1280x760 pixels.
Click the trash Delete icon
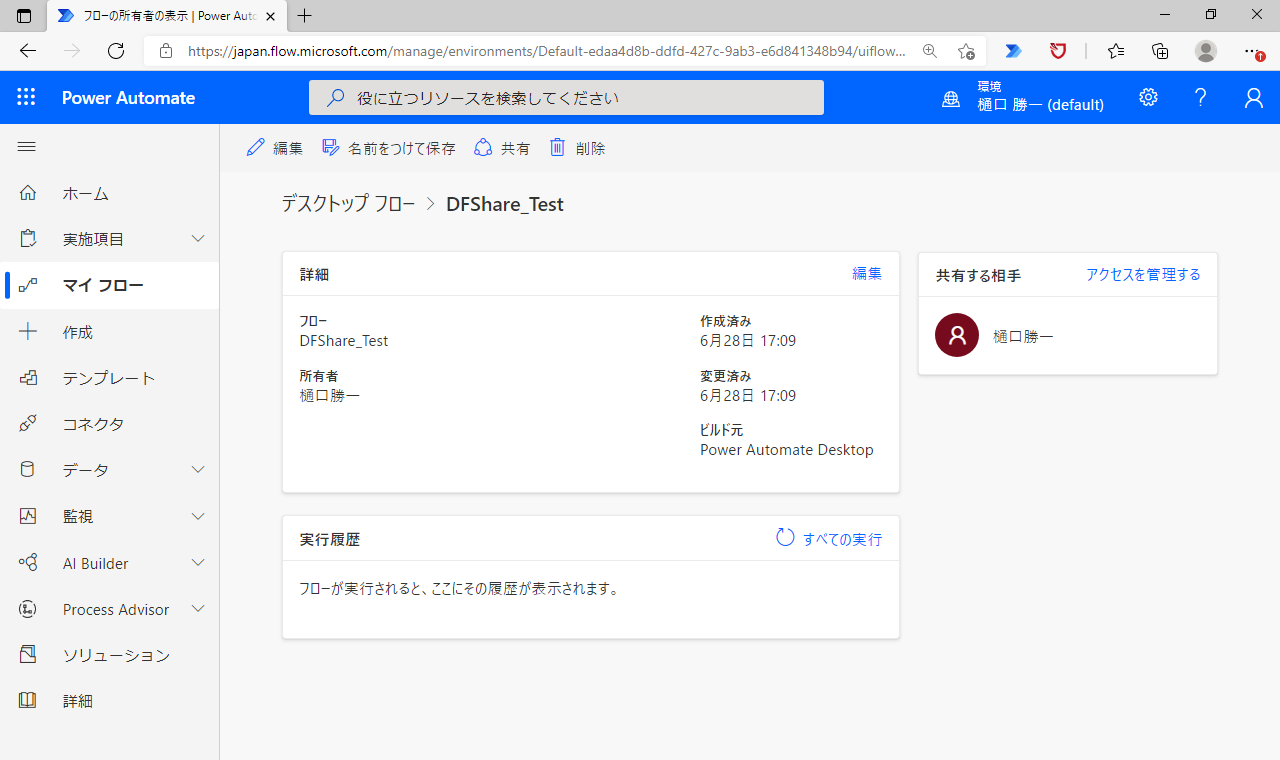558,147
